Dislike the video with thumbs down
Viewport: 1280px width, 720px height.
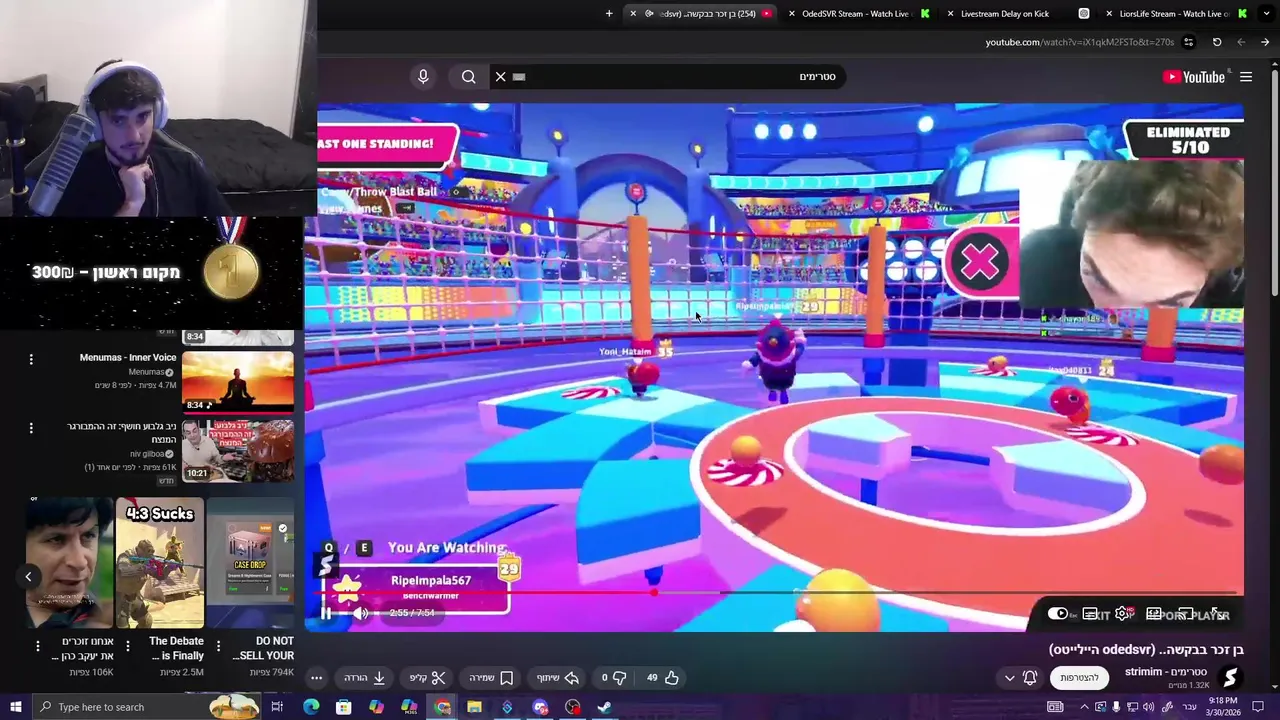pyautogui.click(x=612, y=677)
